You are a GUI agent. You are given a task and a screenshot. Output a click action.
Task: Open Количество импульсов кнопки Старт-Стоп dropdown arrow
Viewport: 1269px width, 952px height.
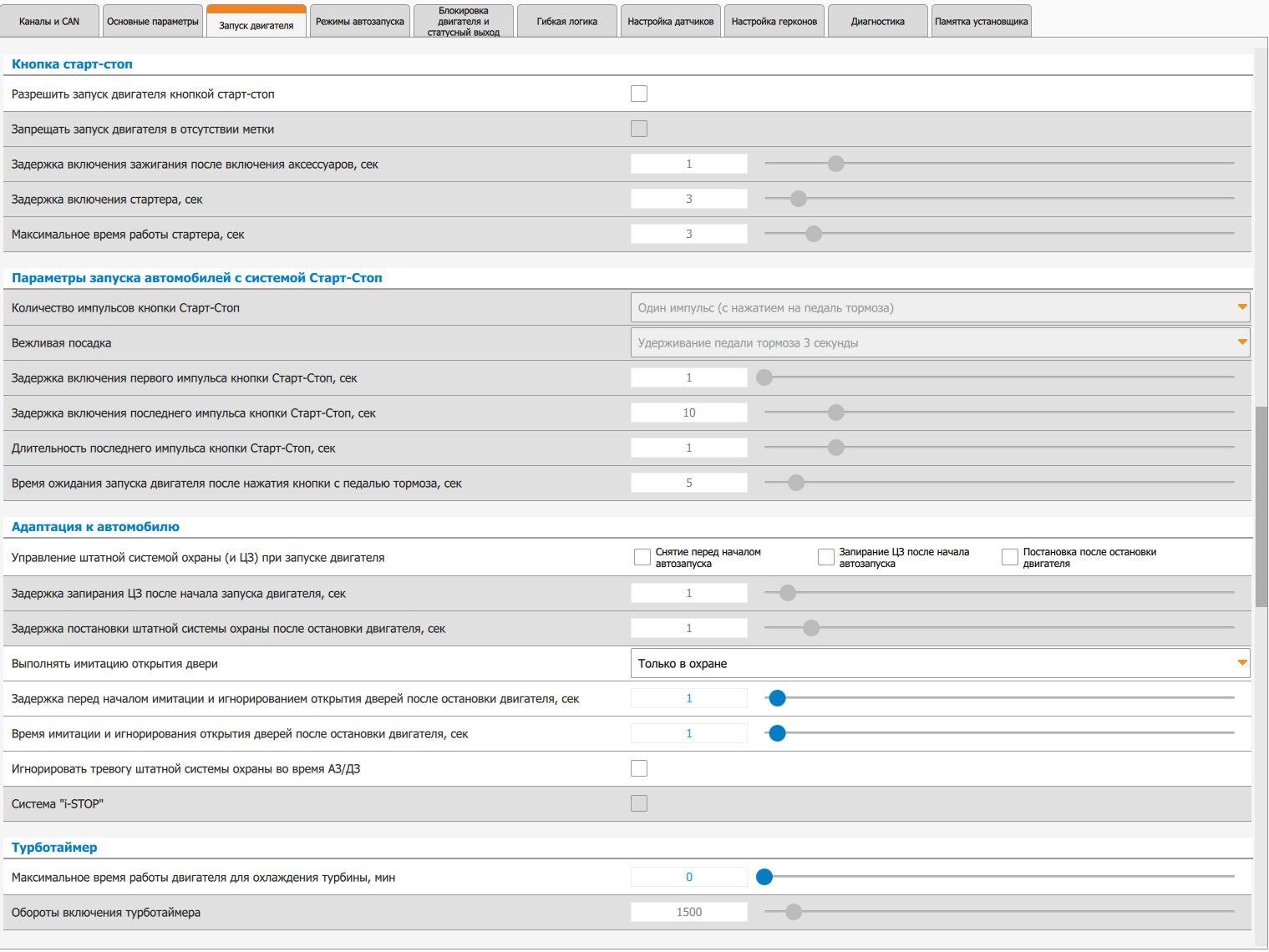[1242, 307]
